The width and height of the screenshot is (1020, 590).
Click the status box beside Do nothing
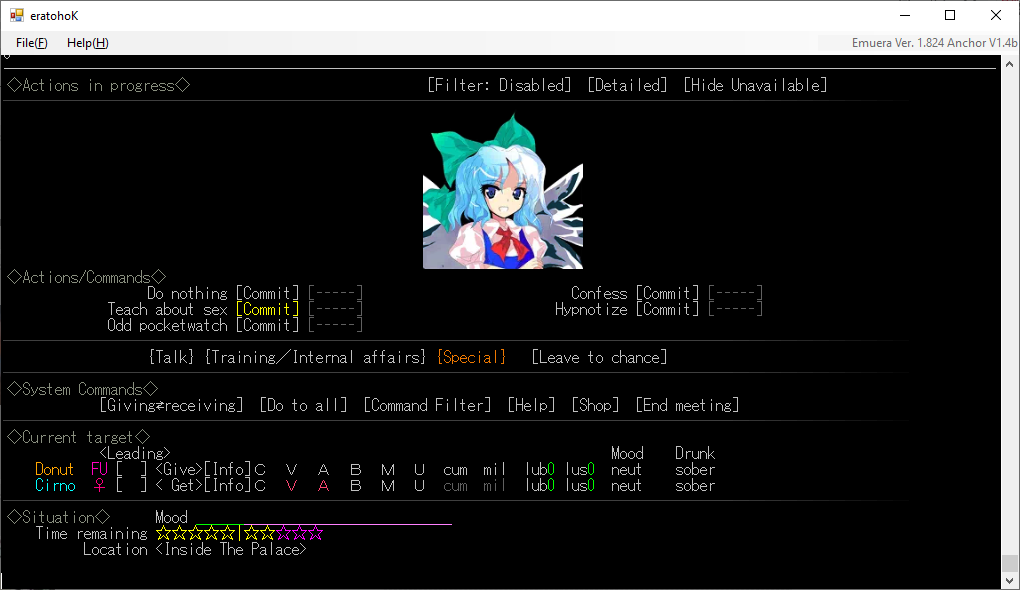(336, 293)
